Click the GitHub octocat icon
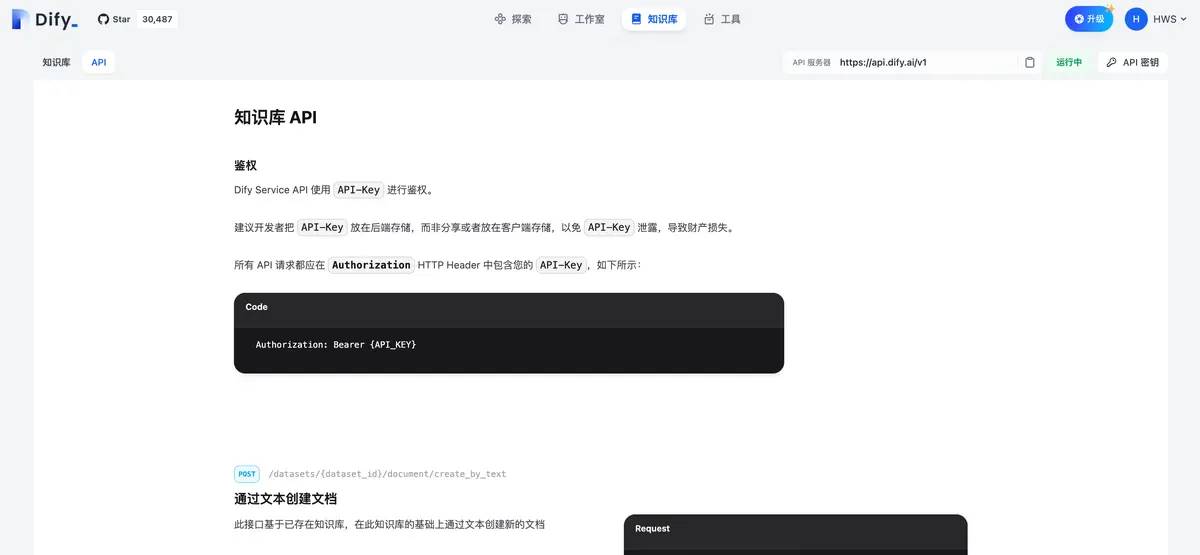The width and height of the screenshot is (1200, 555). coord(103,19)
